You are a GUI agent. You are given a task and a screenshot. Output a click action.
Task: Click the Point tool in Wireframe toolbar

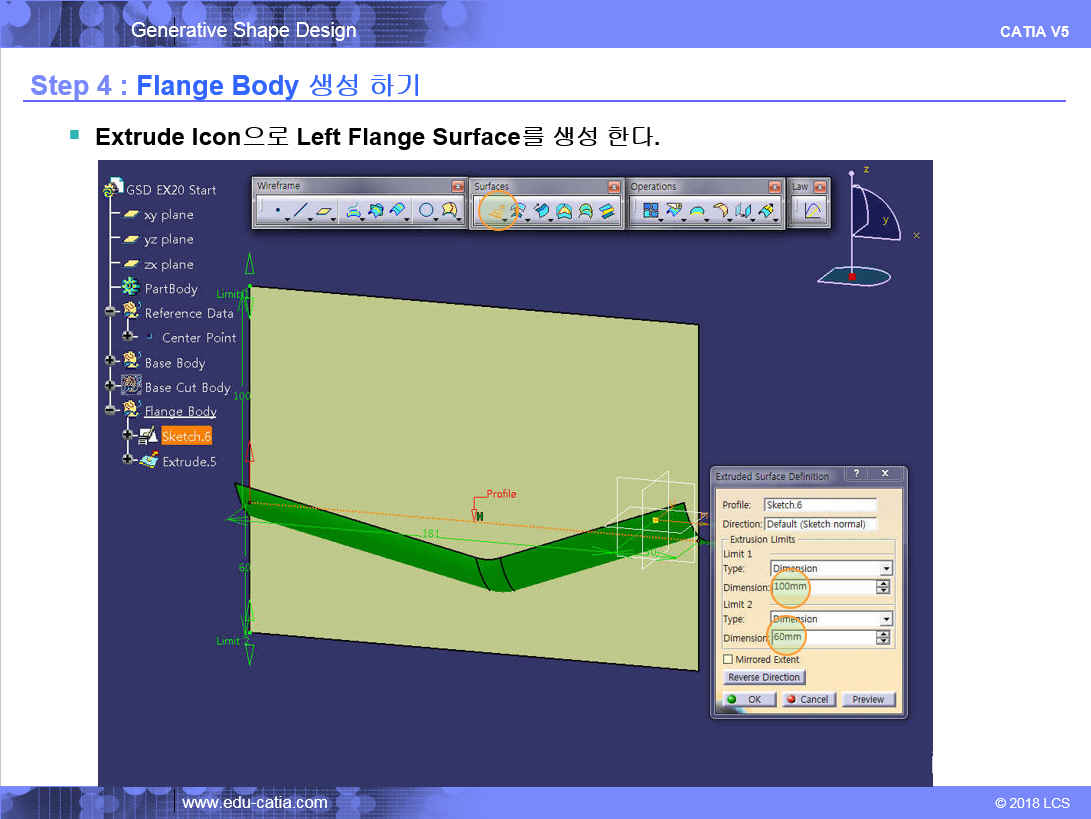276,211
